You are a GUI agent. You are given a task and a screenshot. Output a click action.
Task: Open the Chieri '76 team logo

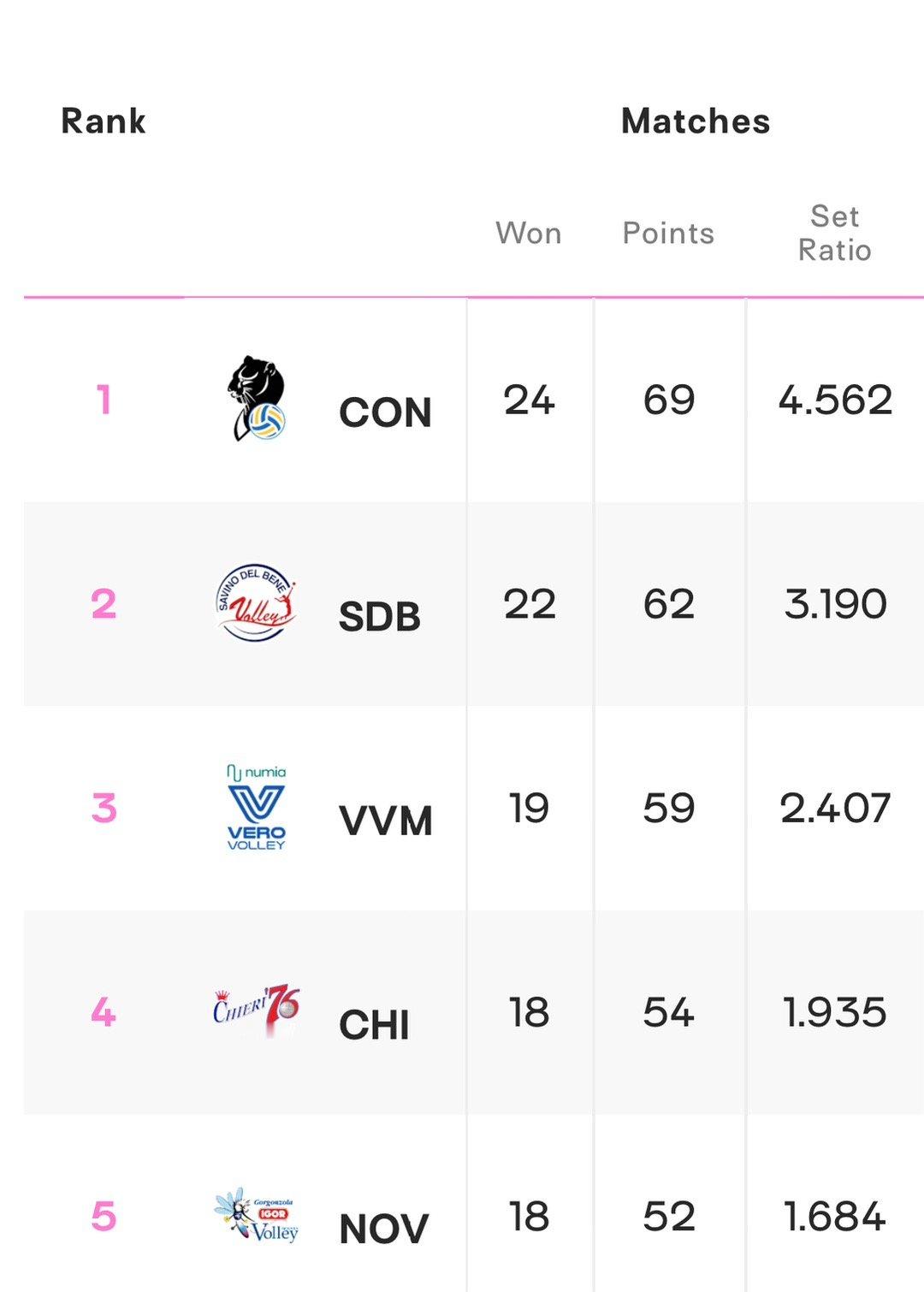(256, 1010)
